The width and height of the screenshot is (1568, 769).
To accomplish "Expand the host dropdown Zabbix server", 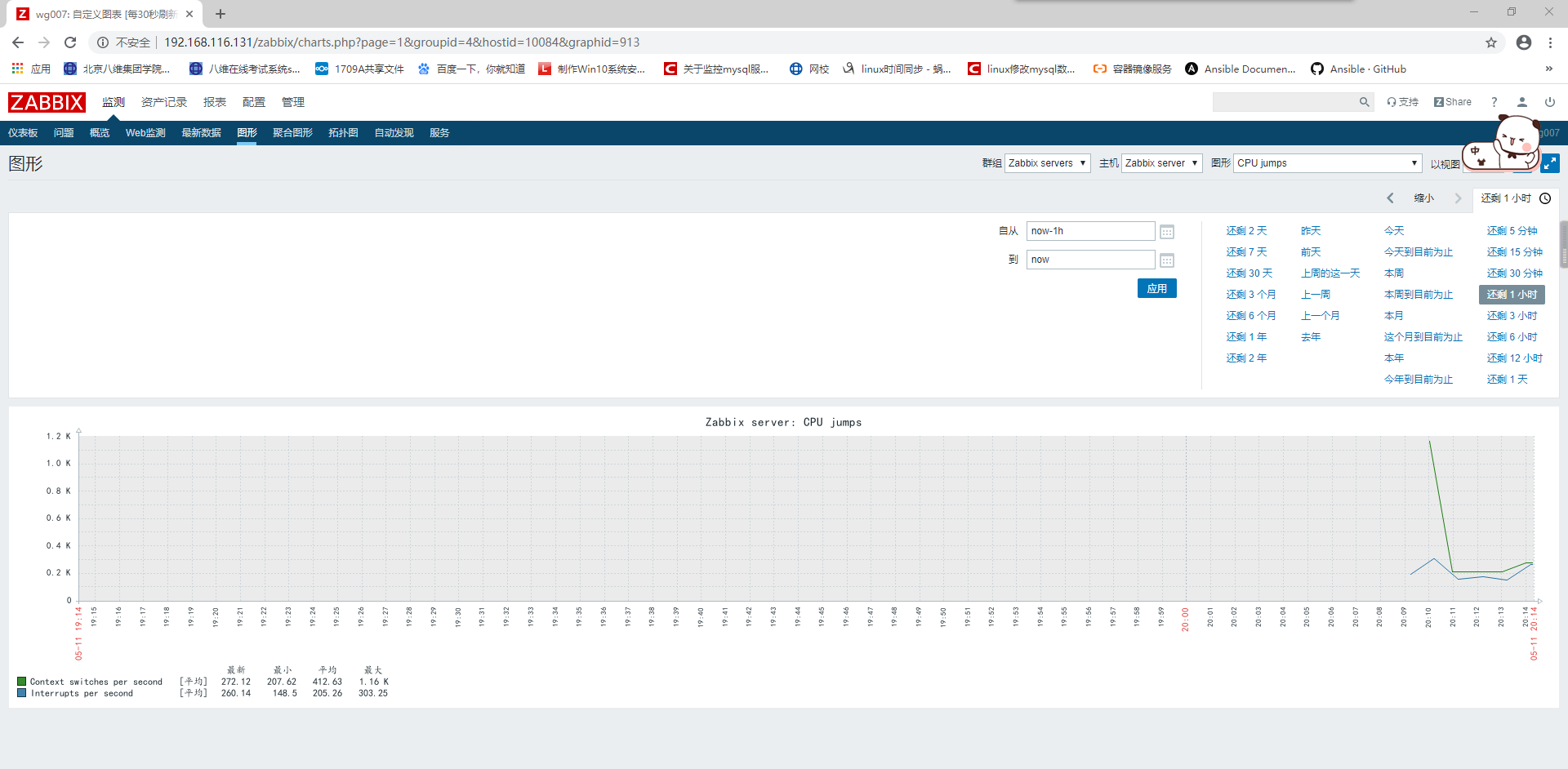I will [1161, 163].
